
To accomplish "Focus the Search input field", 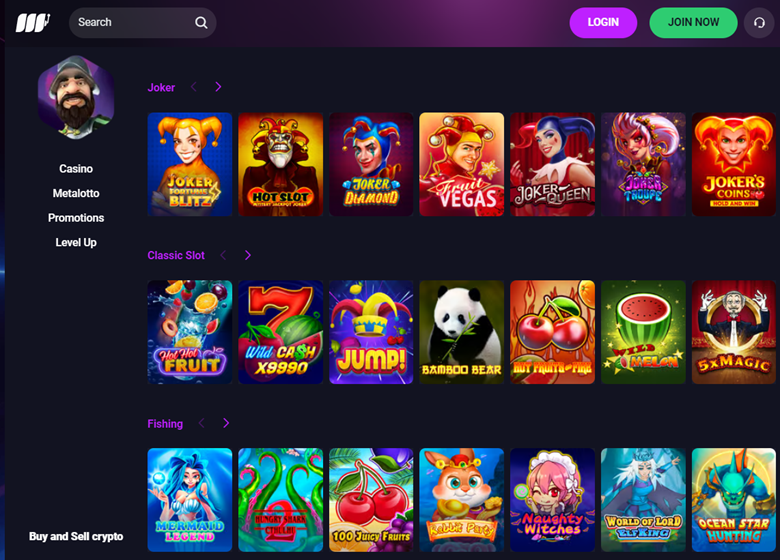I will [x=142, y=22].
